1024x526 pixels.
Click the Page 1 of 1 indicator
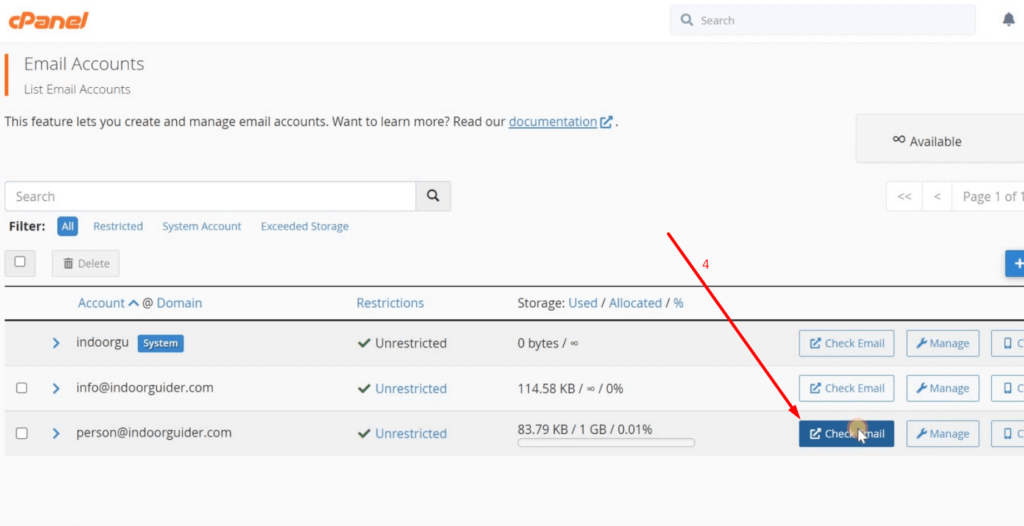coord(988,197)
